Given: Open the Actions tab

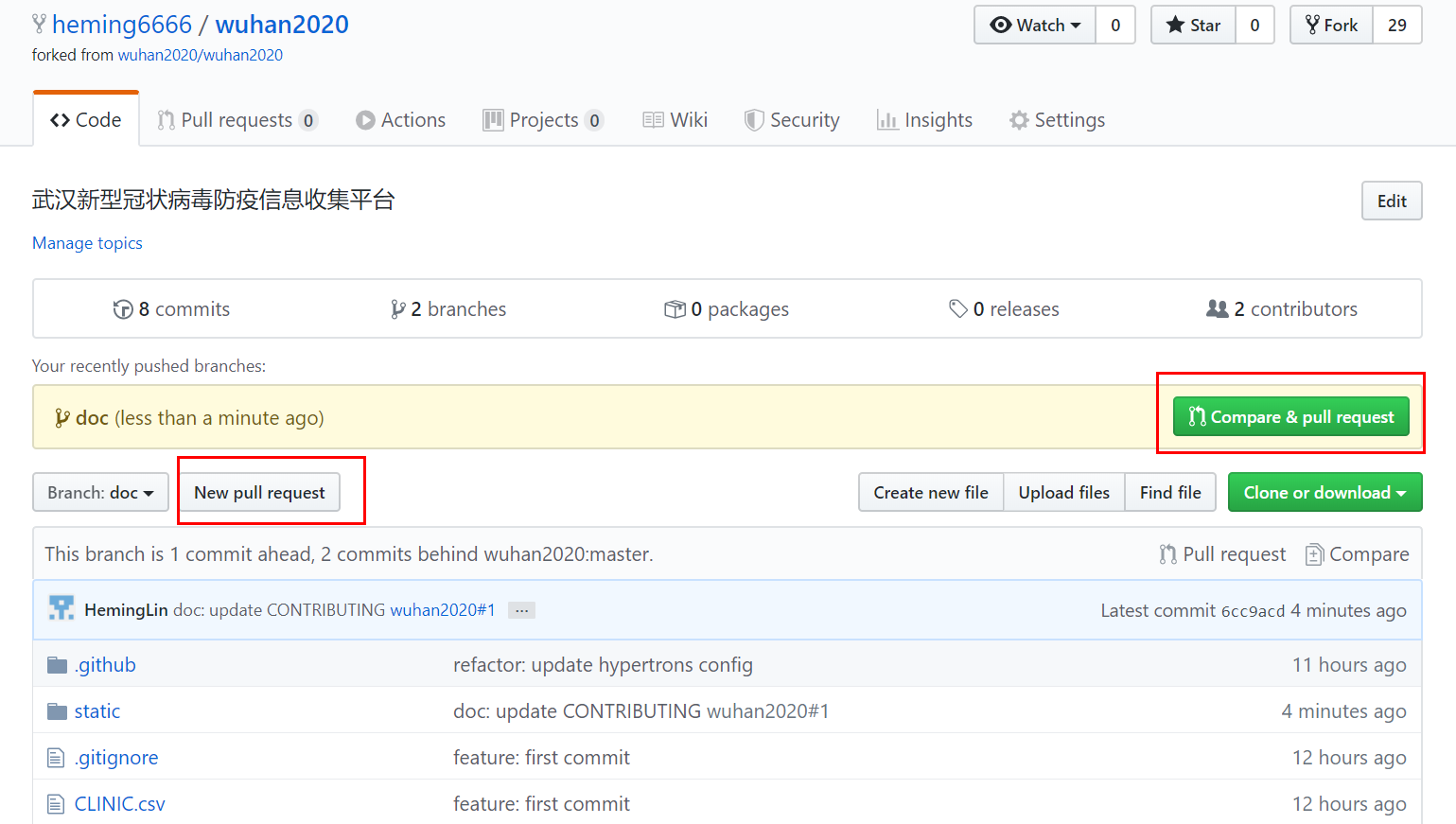Looking at the screenshot, I should pos(400,120).
